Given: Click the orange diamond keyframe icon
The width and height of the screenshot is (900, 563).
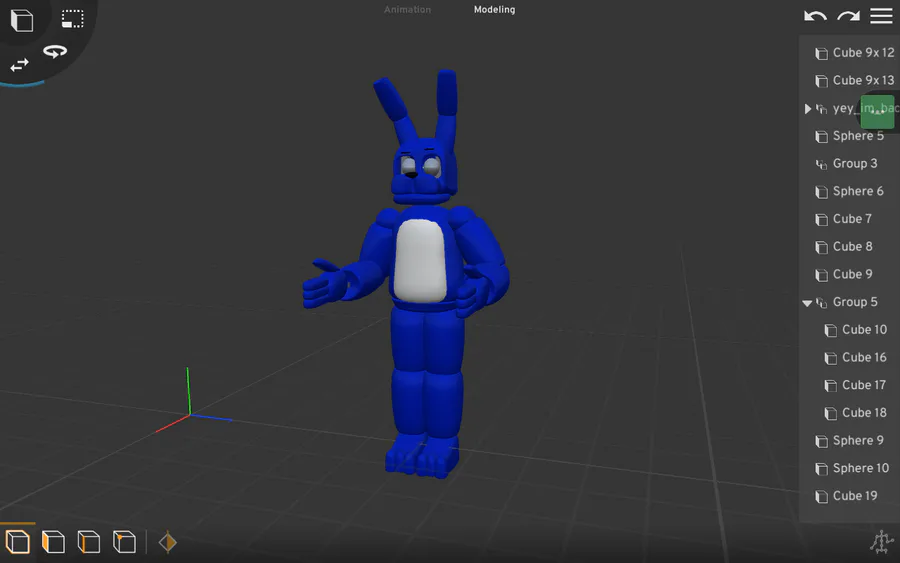Looking at the screenshot, I should (168, 542).
